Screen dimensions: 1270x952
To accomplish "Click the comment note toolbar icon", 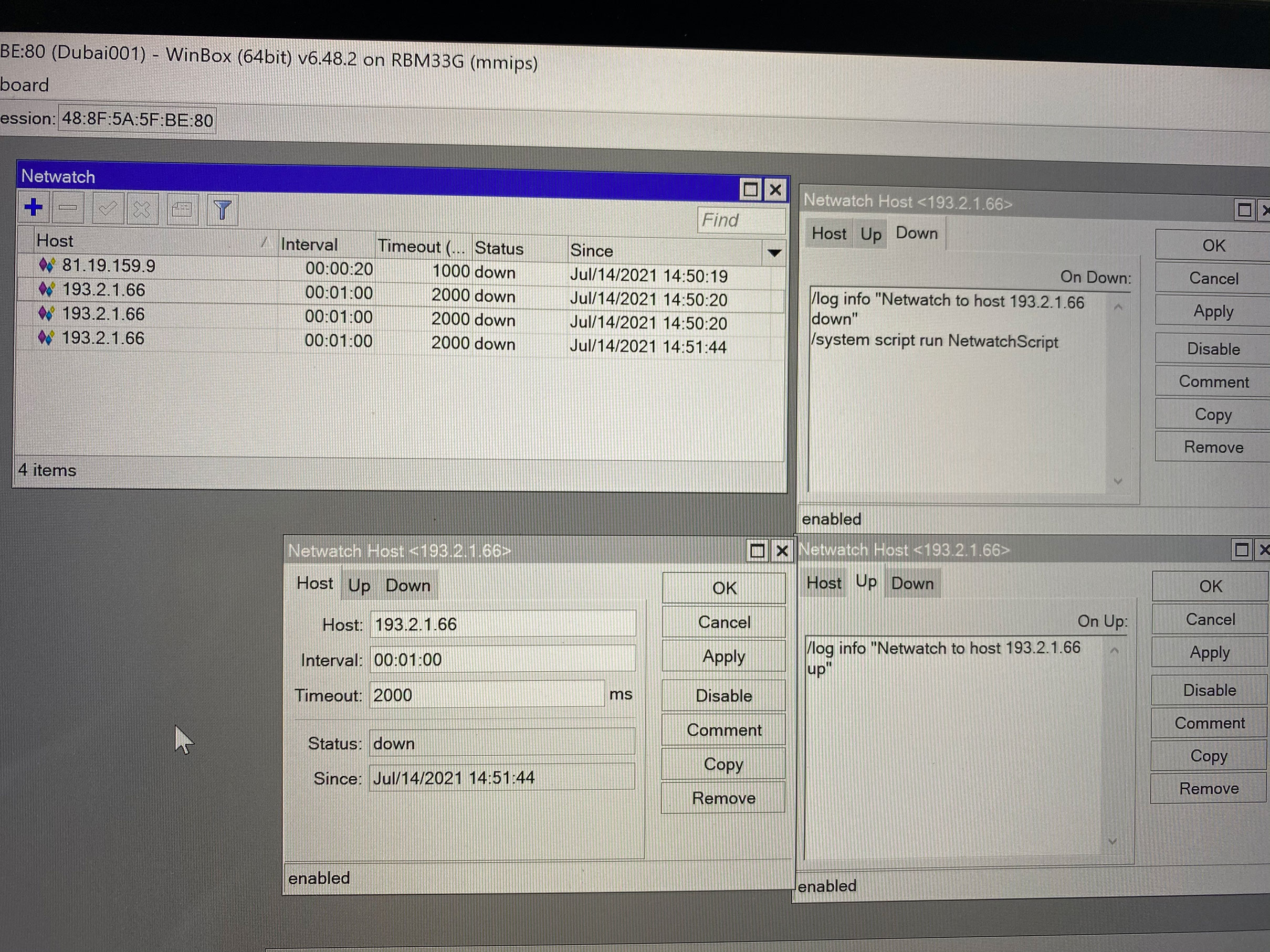I will (183, 210).
